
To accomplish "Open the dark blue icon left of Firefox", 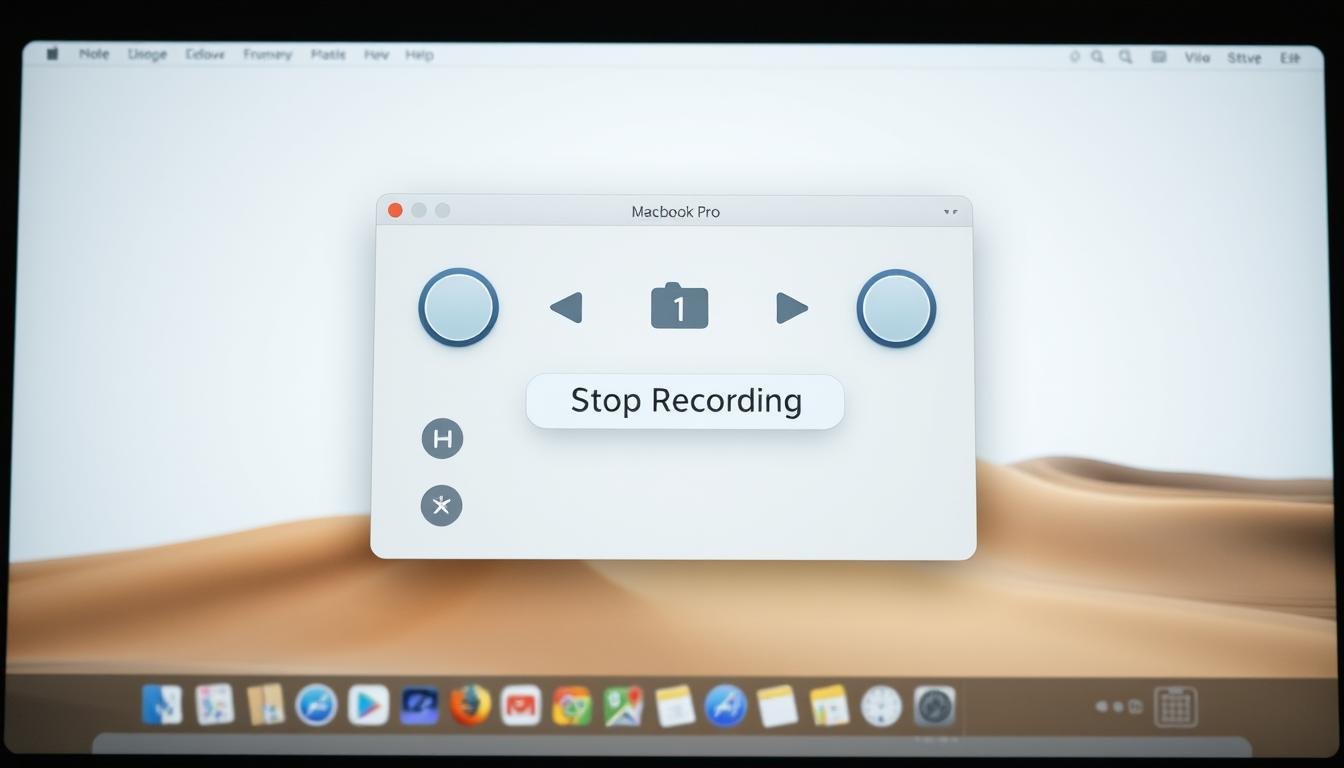I will click(419, 706).
